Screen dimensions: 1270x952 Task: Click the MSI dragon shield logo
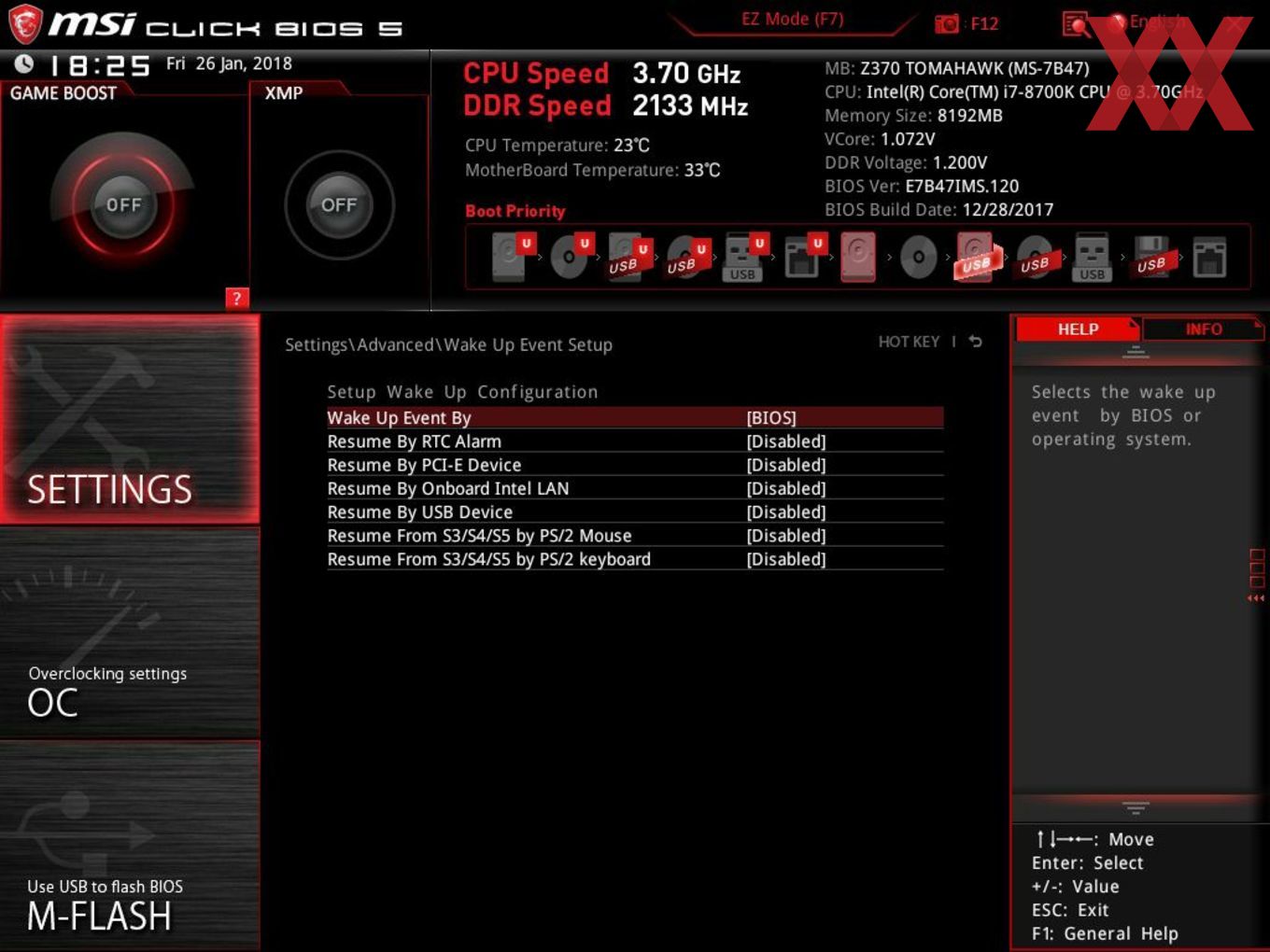tap(25, 24)
